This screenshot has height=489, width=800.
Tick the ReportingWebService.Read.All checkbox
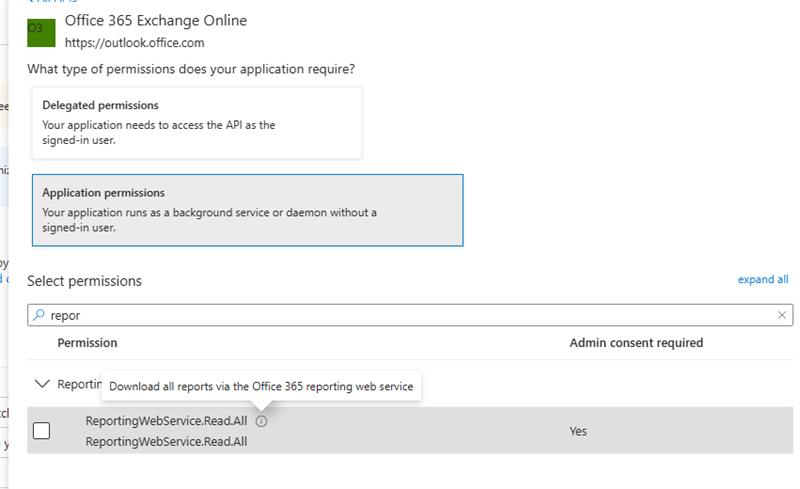click(42, 431)
